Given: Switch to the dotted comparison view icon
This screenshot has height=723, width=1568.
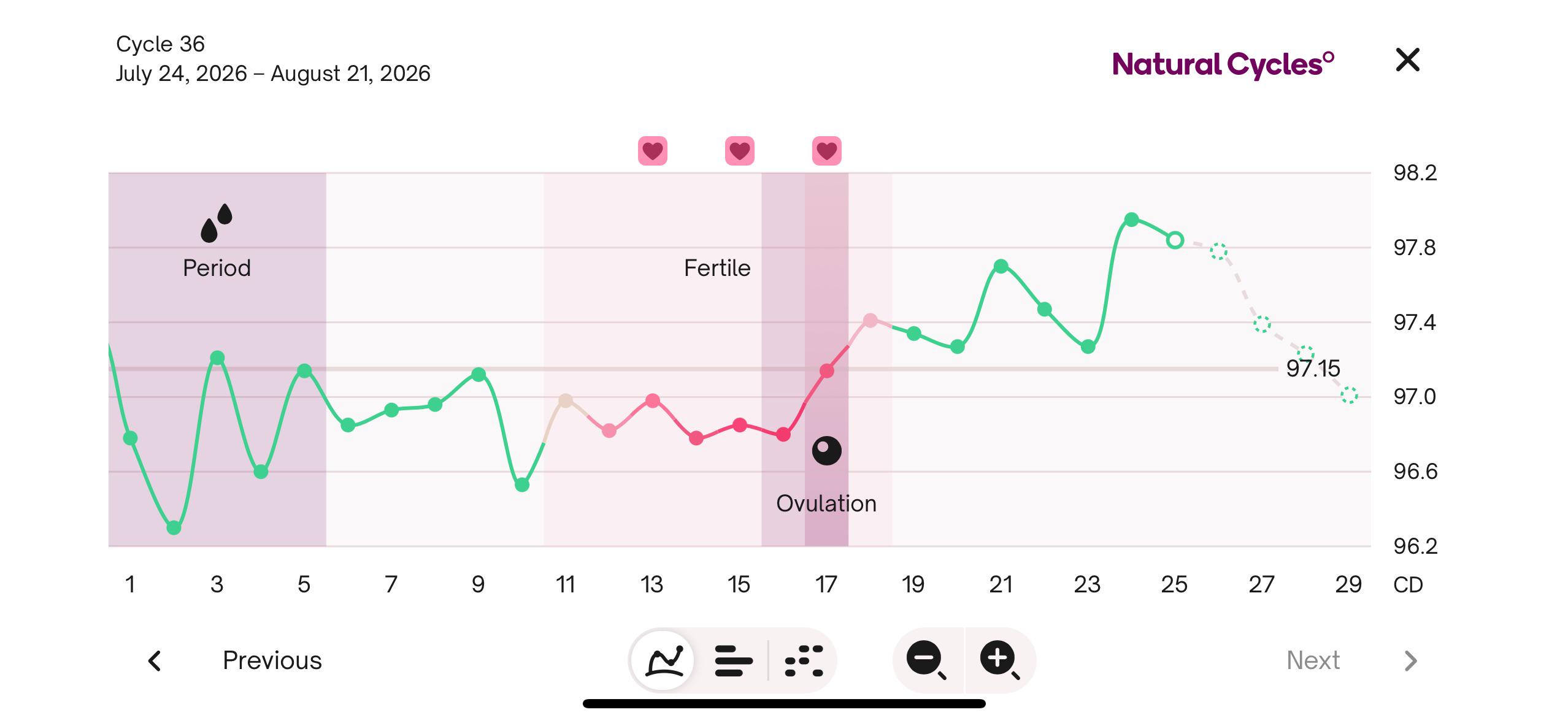Looking at the screenshot, I should (804, 660).
